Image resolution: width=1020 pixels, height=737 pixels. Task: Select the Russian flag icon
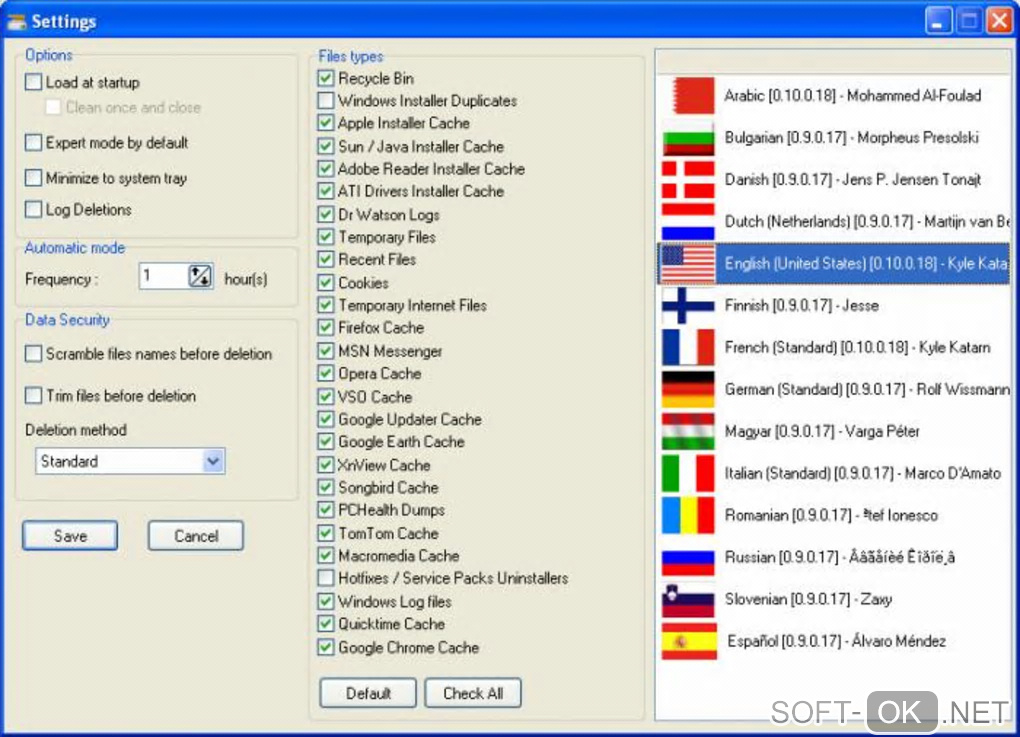pyautogui.click(x=688, y=557)
